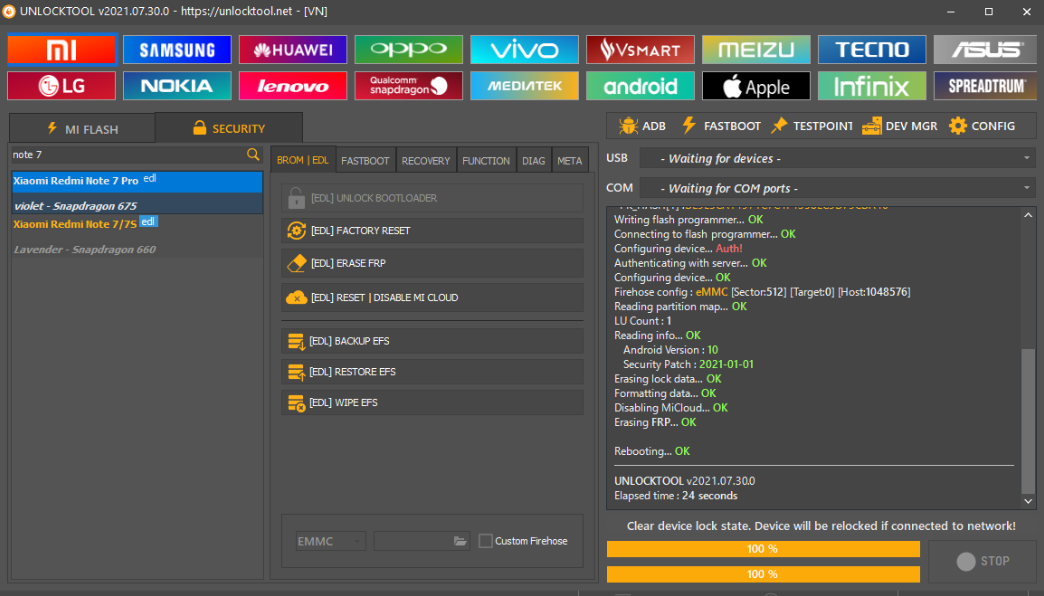Screen dimensions: 1044x596
Task: Select the OPPO brand tile
Action: coord(409,49)
